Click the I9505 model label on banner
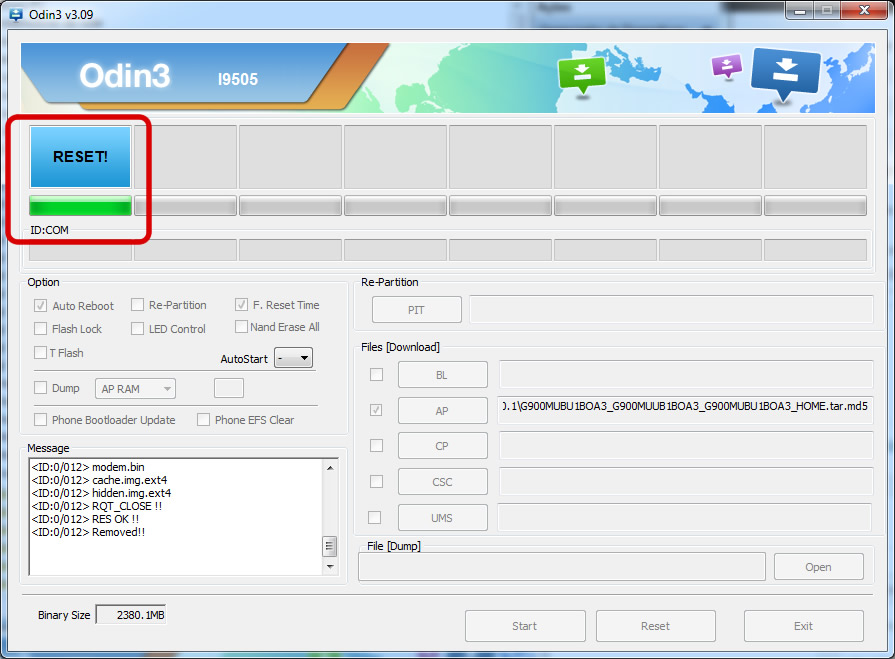 pos(237,79)
